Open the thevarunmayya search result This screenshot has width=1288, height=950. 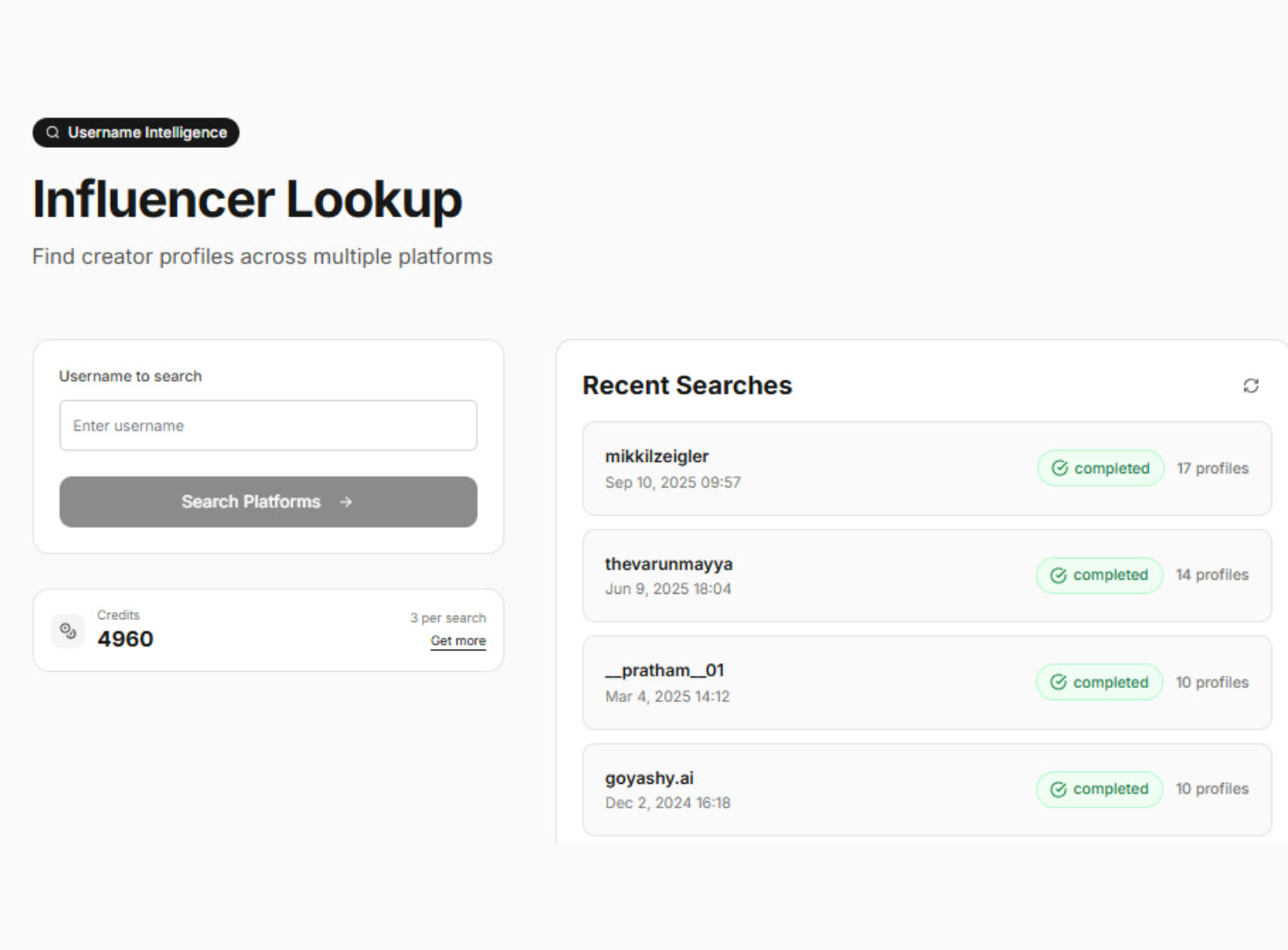coord(668,564)
